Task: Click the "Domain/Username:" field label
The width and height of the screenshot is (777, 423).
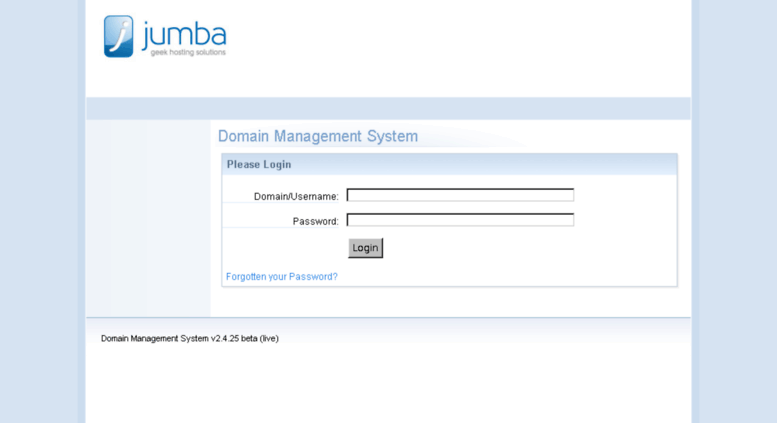Action: click(x=296, y=197)
